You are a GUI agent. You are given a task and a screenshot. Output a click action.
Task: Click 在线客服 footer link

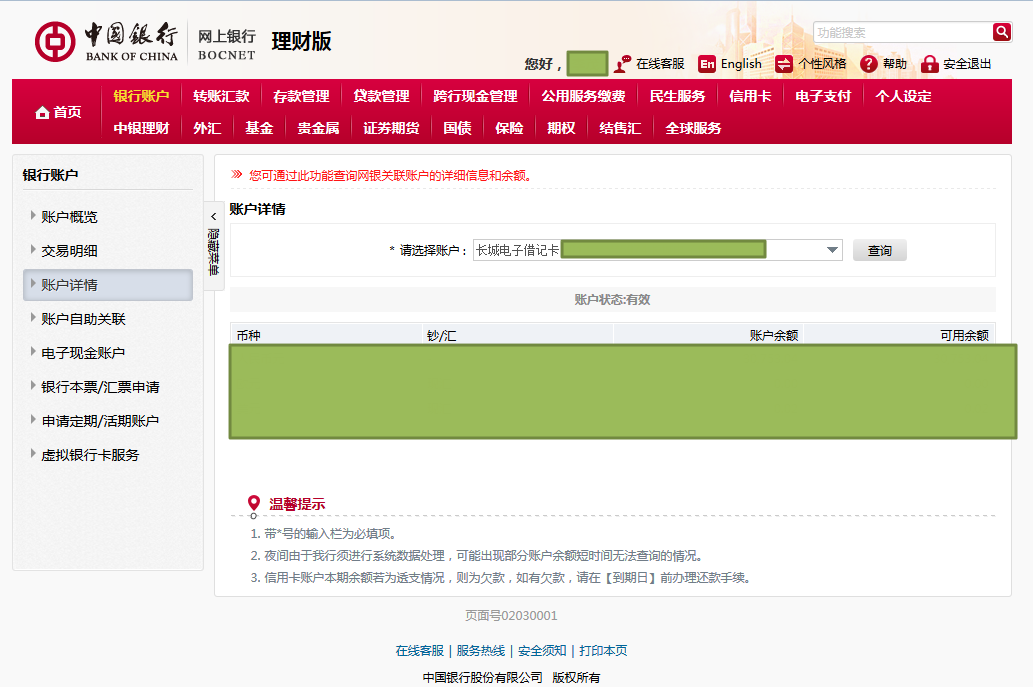pyautogui.click(x=420, y=651)
